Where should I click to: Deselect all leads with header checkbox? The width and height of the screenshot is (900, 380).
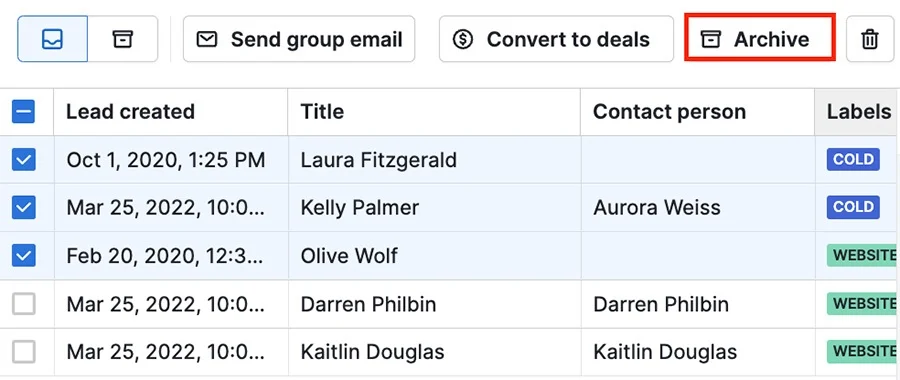tap(24, 111)
